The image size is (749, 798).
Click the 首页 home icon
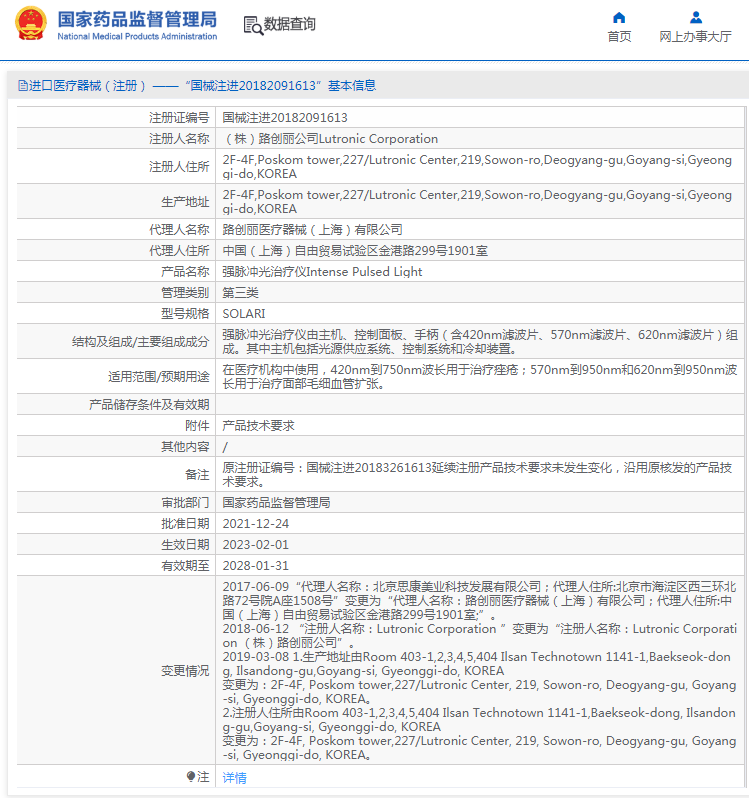(619, 17)
